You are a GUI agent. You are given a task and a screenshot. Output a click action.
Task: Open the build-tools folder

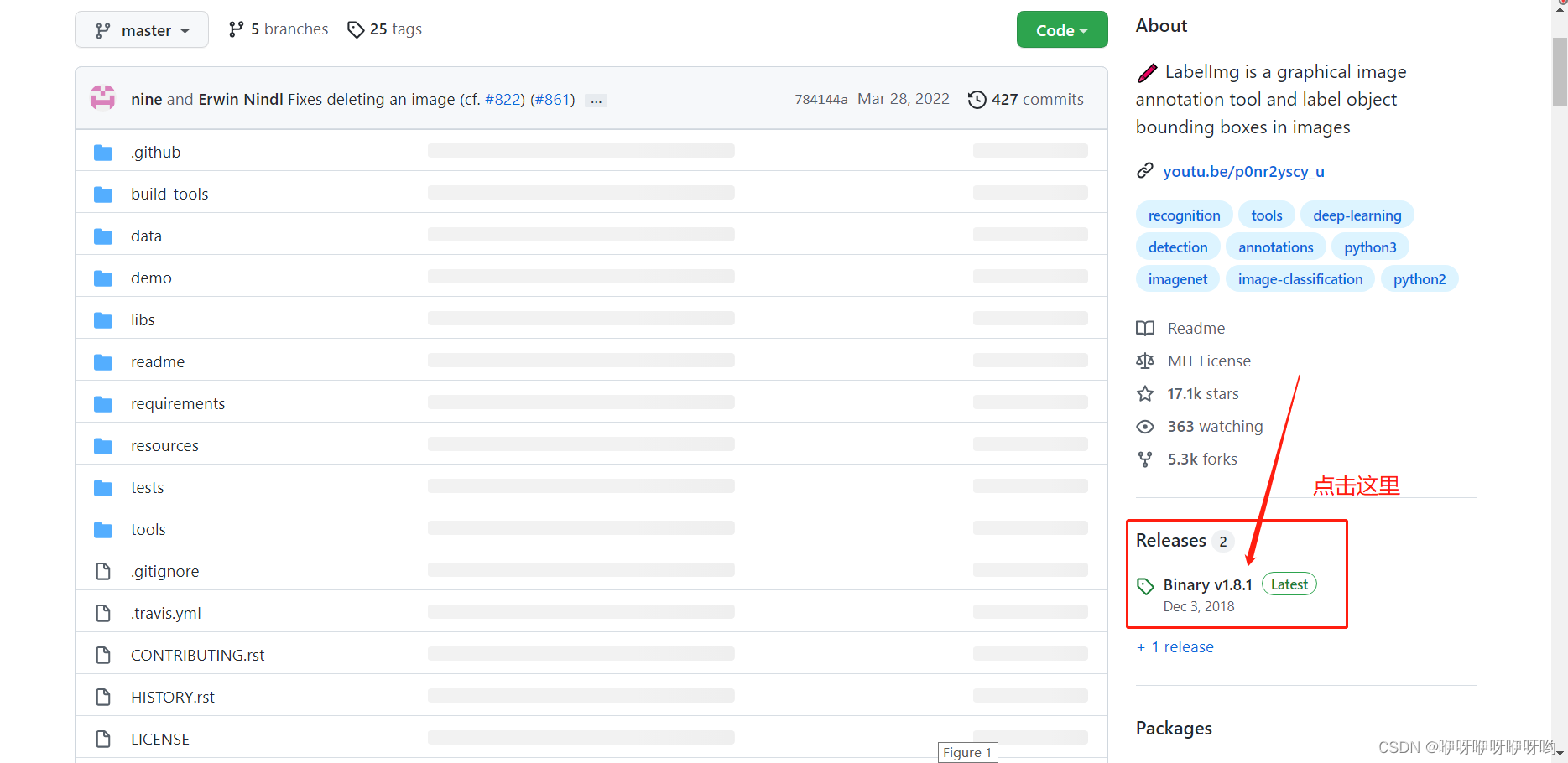[x=169, y=194]
